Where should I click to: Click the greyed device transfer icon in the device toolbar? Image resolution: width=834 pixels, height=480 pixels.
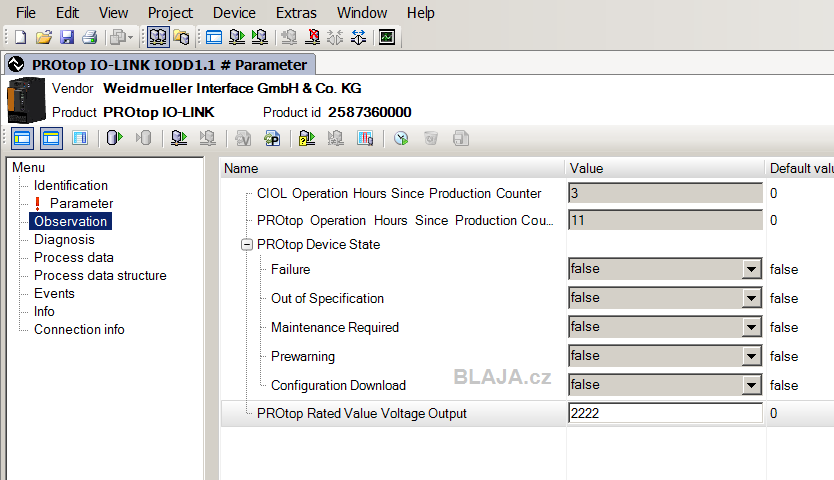click(207, 138)
